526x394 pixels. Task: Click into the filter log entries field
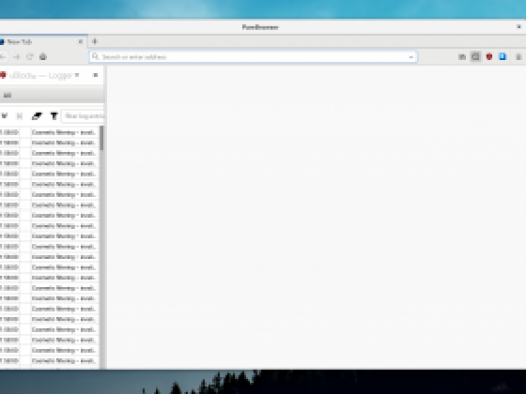(83, 116)
